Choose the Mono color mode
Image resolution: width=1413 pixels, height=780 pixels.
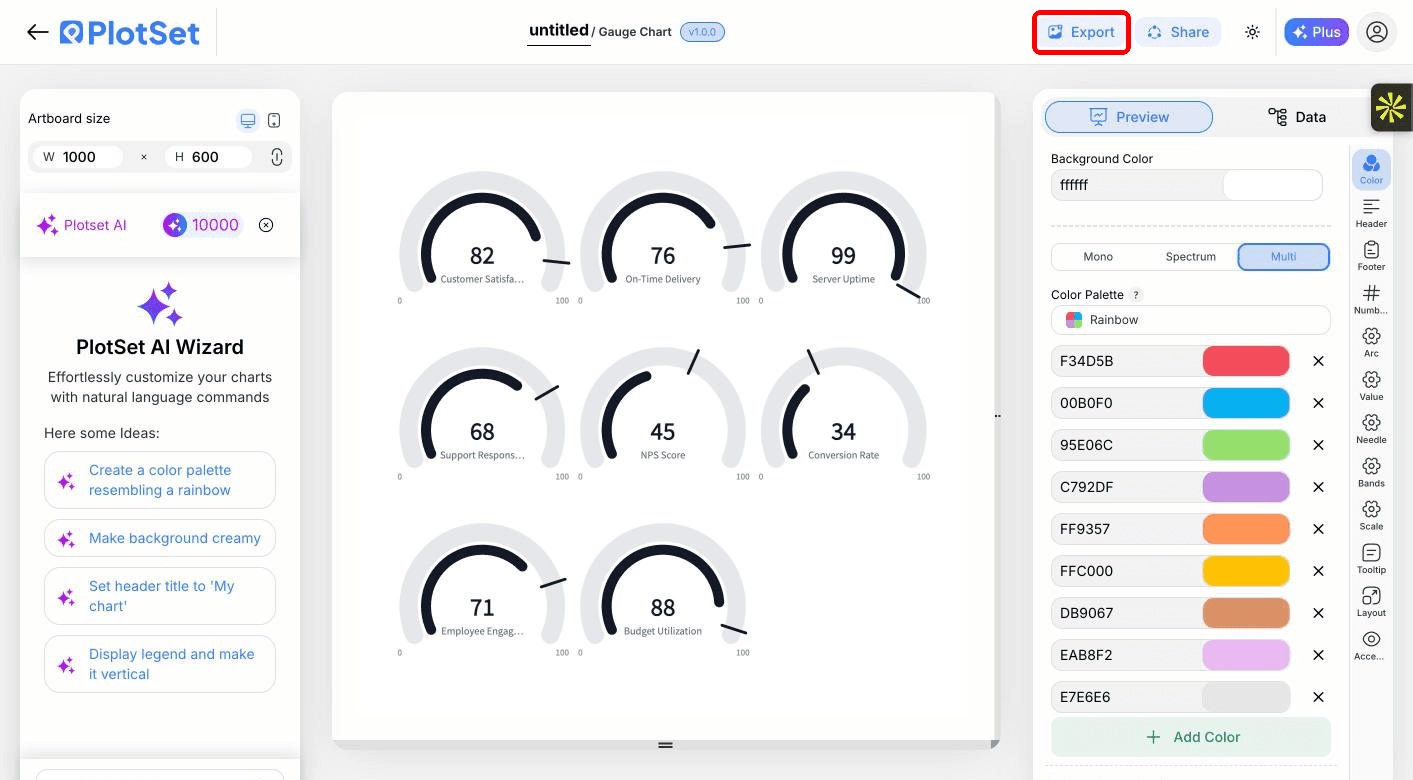click(x=1098, y=257)
